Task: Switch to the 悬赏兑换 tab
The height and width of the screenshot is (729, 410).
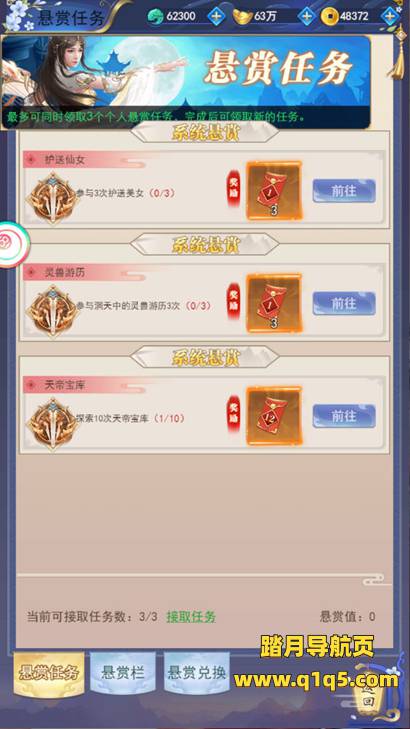Action: 197,673
